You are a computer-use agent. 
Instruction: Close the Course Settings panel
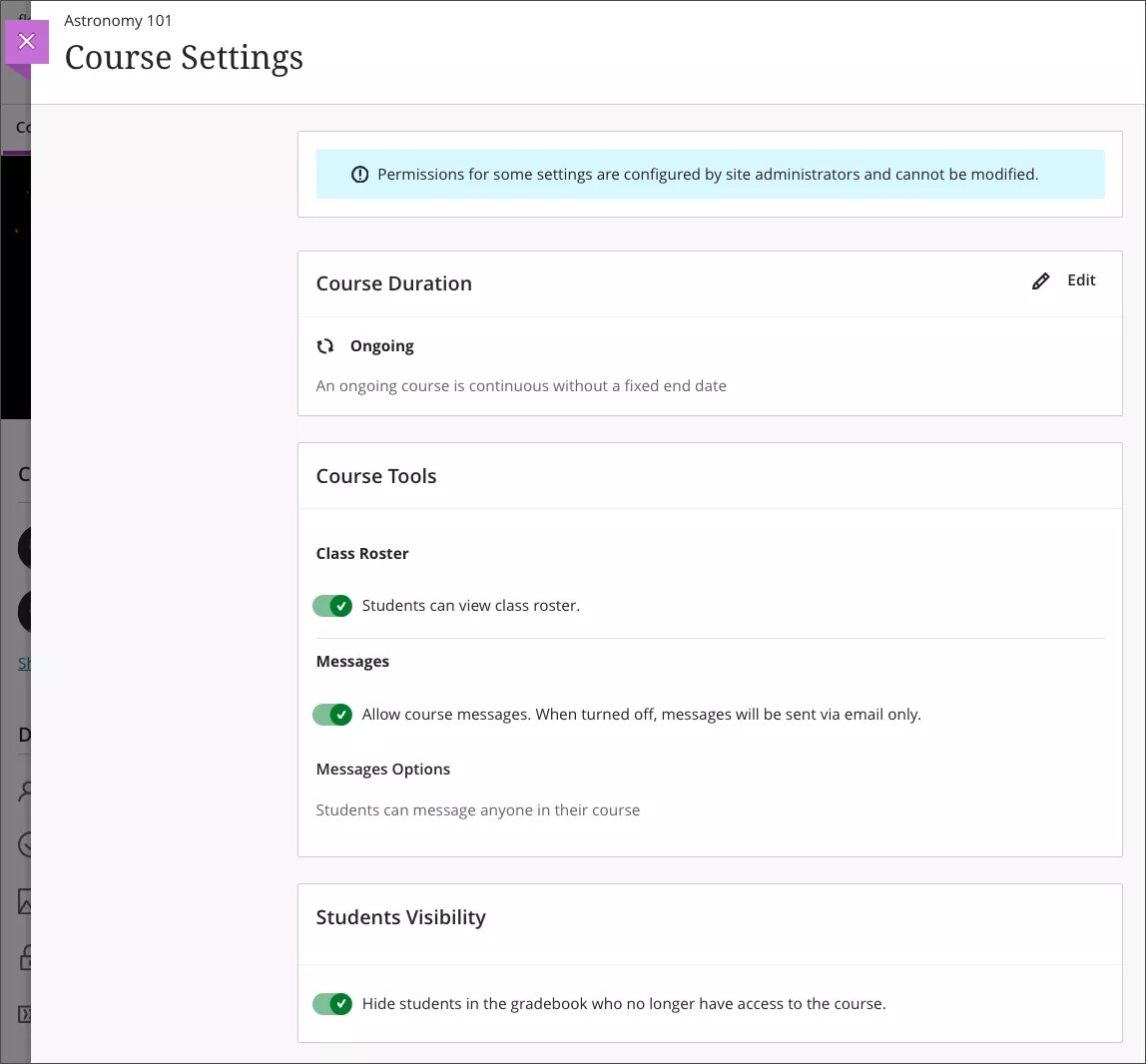(26, 41)
